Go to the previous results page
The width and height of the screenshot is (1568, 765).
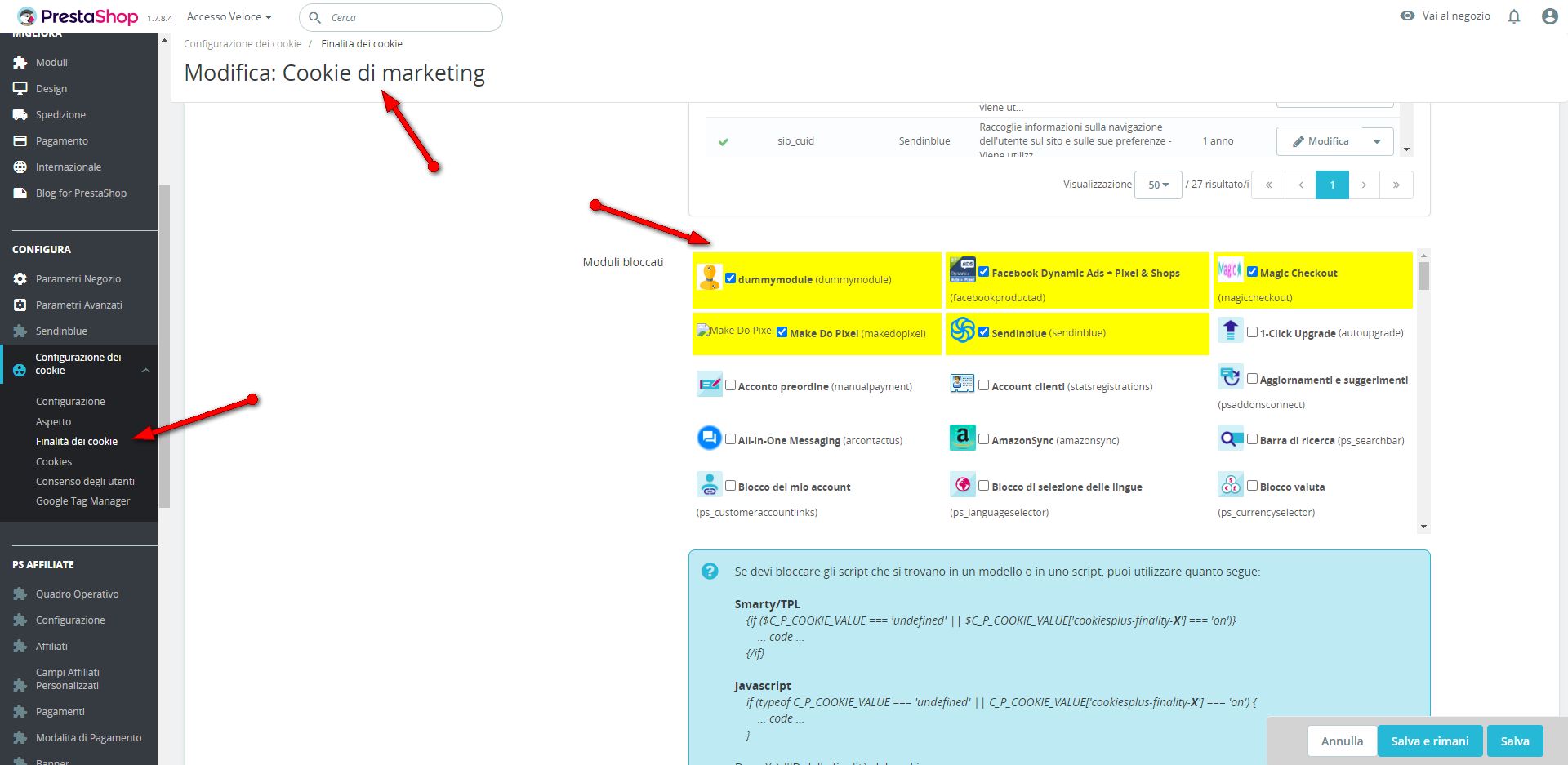[1300, 185]
